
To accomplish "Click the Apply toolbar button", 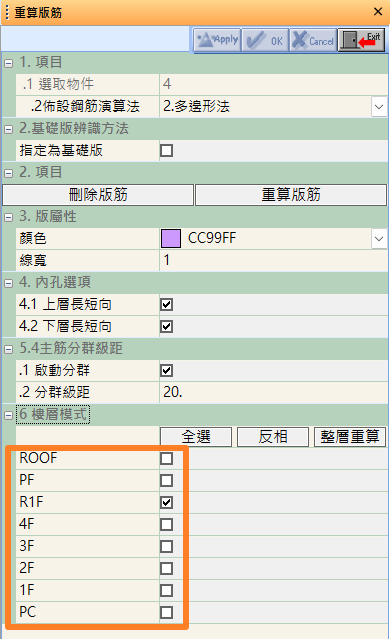I will 217,40.
